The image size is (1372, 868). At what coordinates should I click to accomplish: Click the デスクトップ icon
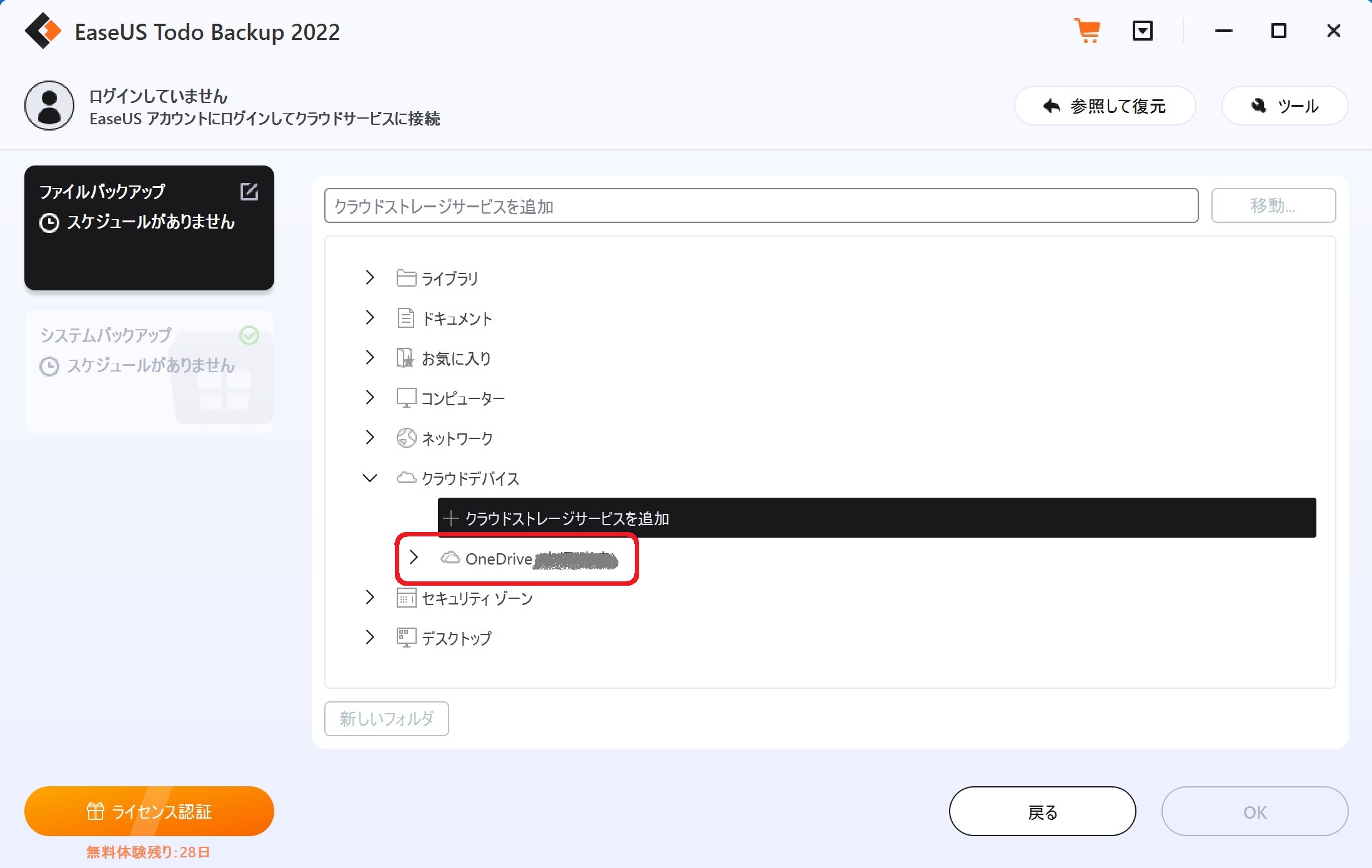click(x=406, y=638)
